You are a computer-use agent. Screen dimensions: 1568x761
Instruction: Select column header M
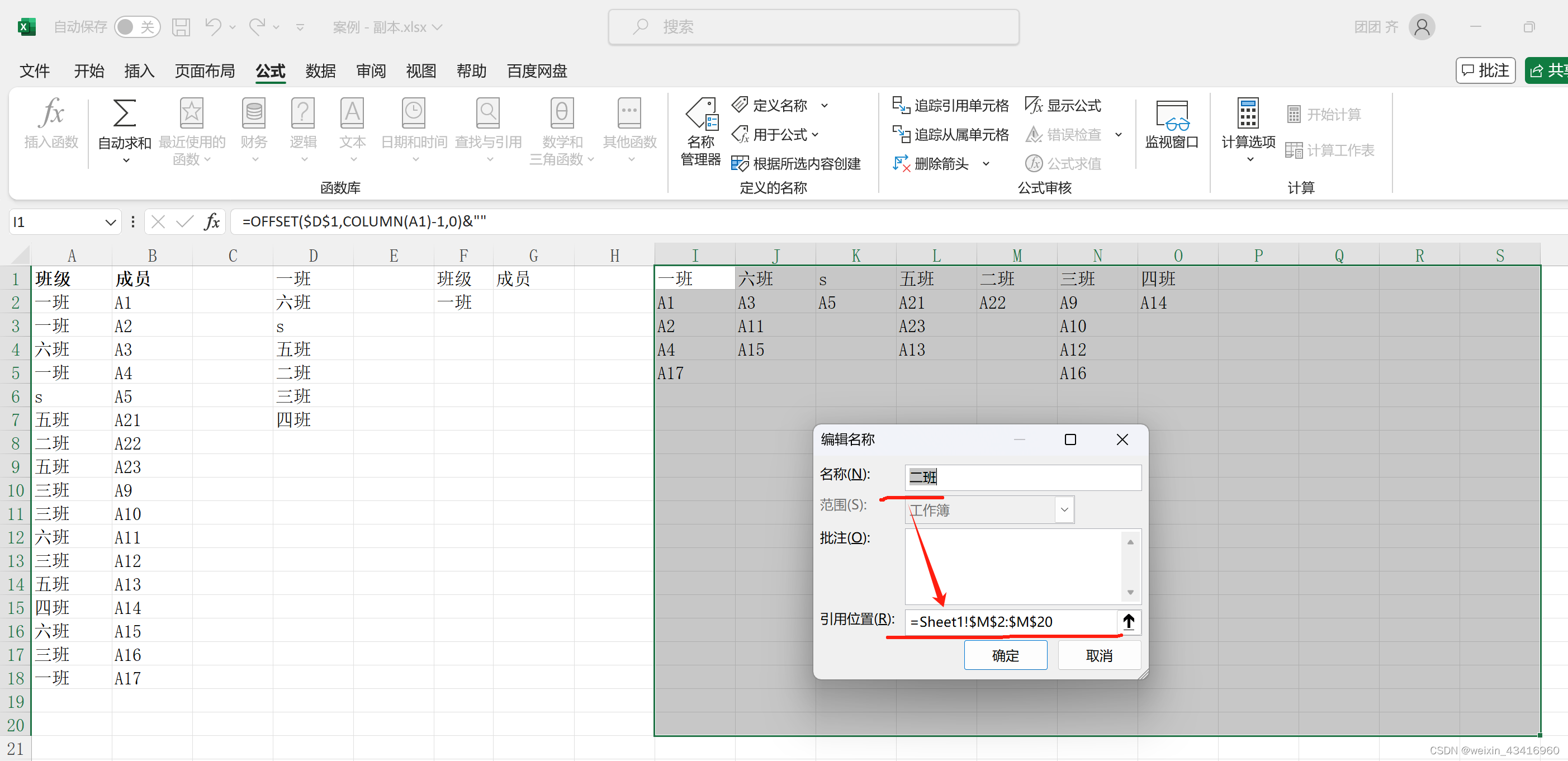(x=1016, y=256)
